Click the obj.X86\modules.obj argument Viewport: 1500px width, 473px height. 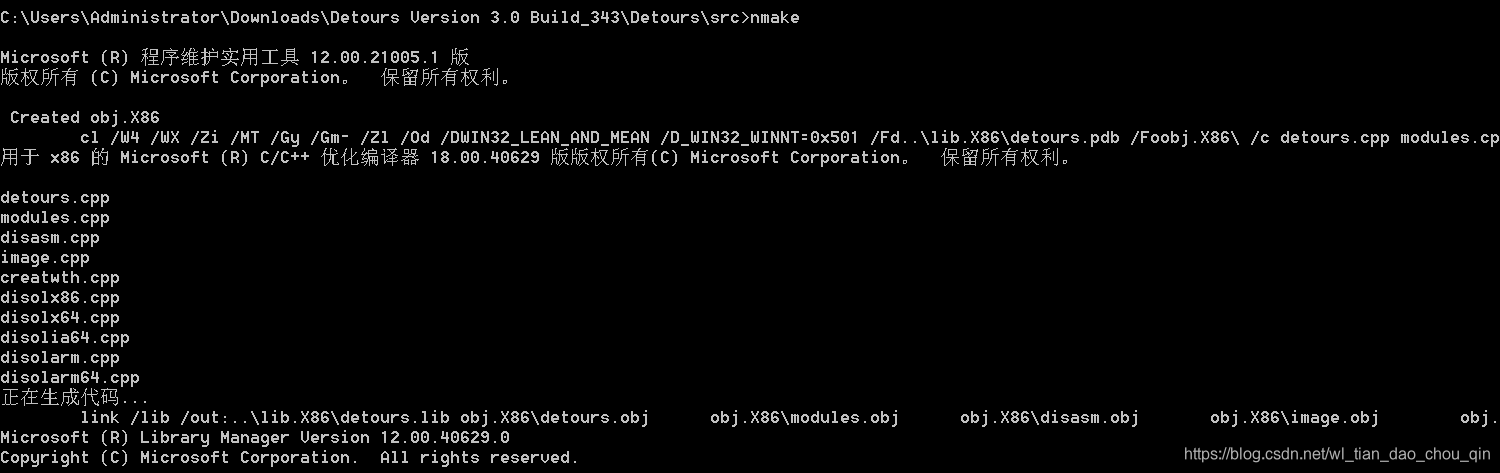pos(805,418)
